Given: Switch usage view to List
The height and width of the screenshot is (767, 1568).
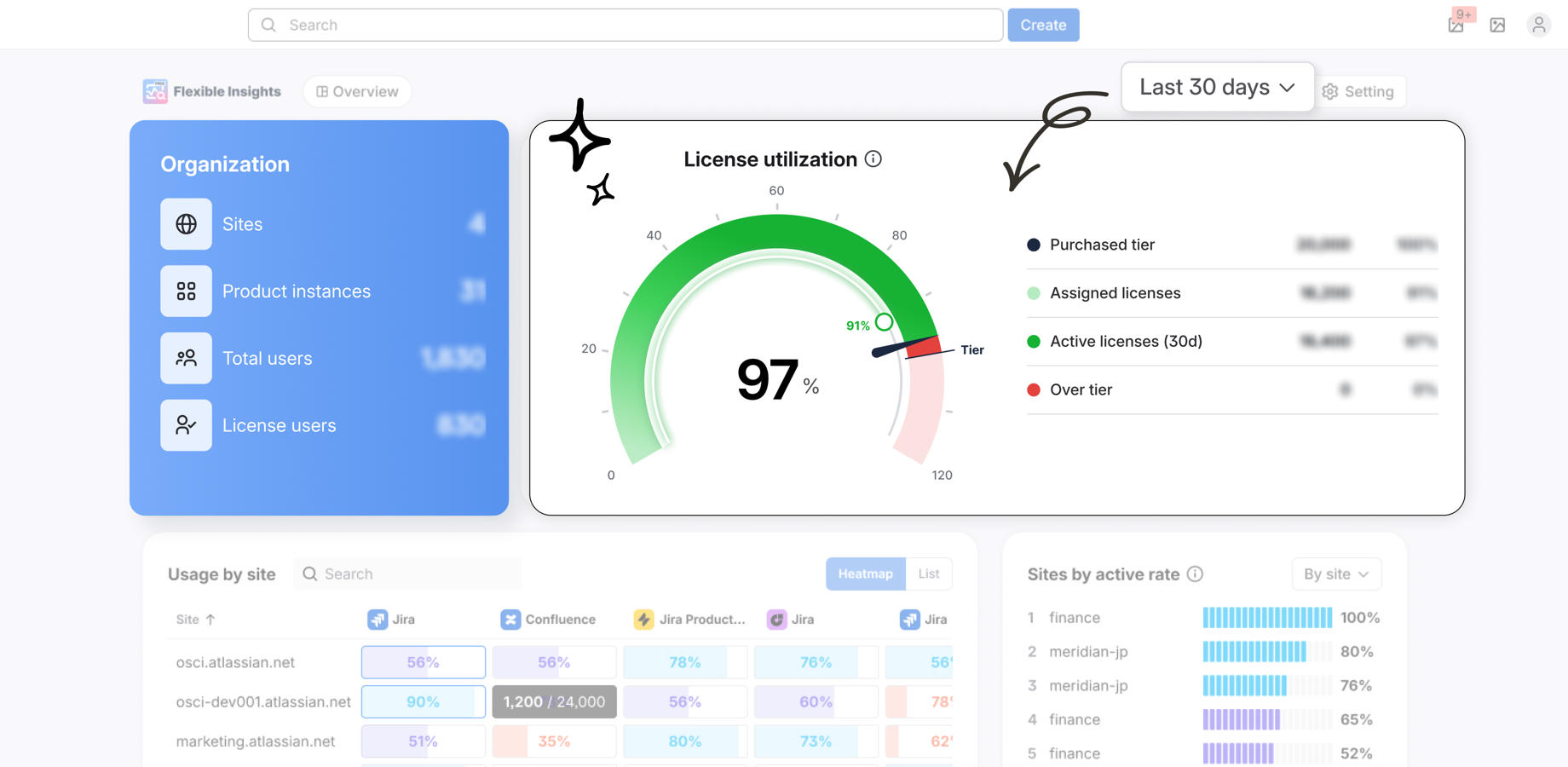Looking at the screenshot, I should [929, 574].
